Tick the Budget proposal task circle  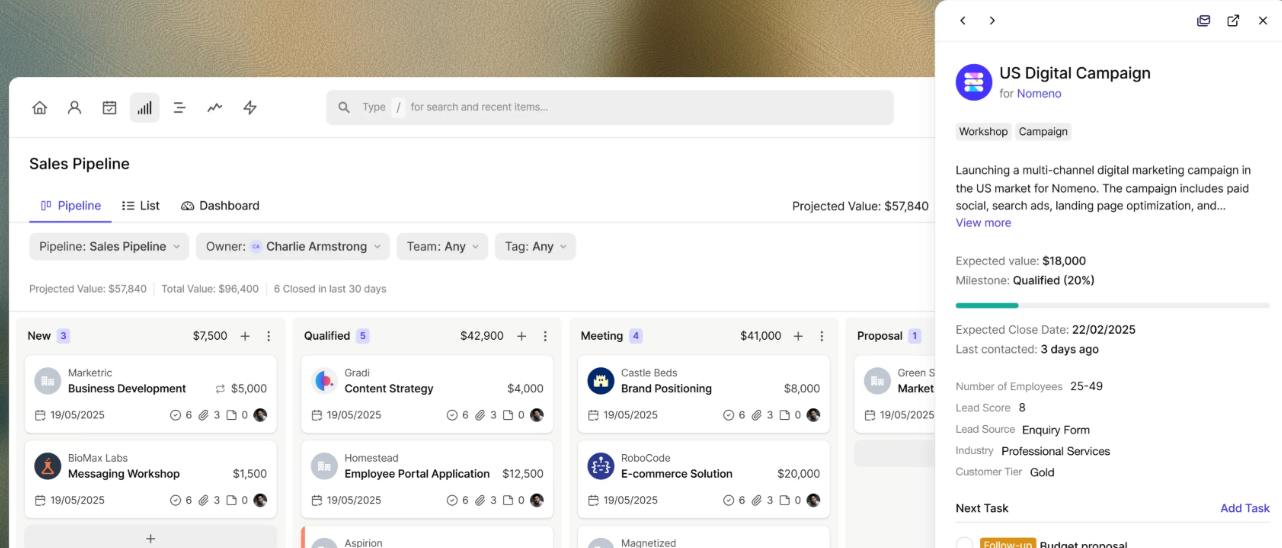964,544
